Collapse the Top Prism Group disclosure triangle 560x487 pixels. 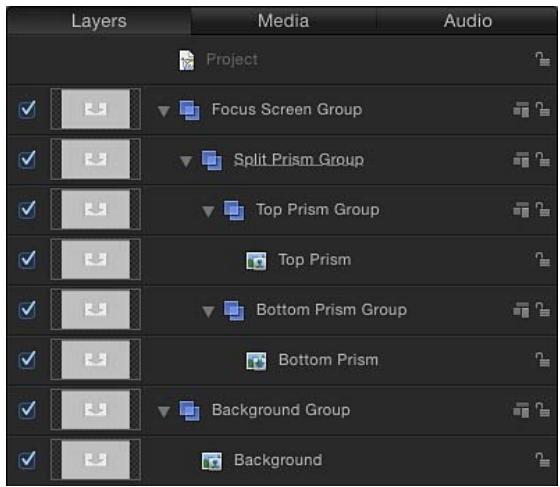coord(208,211)
